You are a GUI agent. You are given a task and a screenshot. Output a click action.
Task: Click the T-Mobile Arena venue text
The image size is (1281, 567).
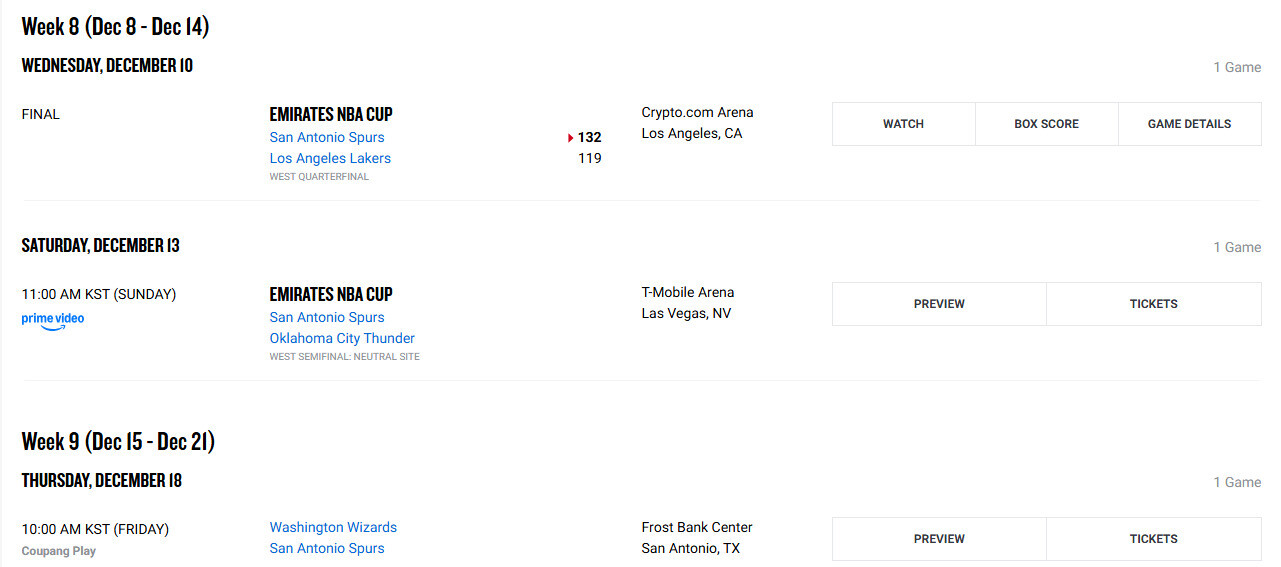[x=688, y=292]
